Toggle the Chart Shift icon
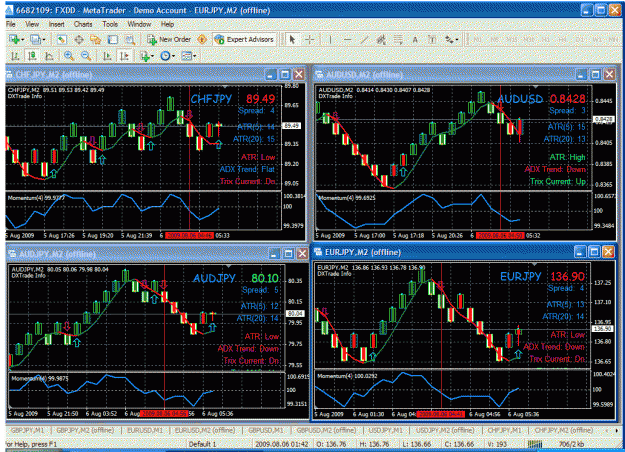 (124, 56)
